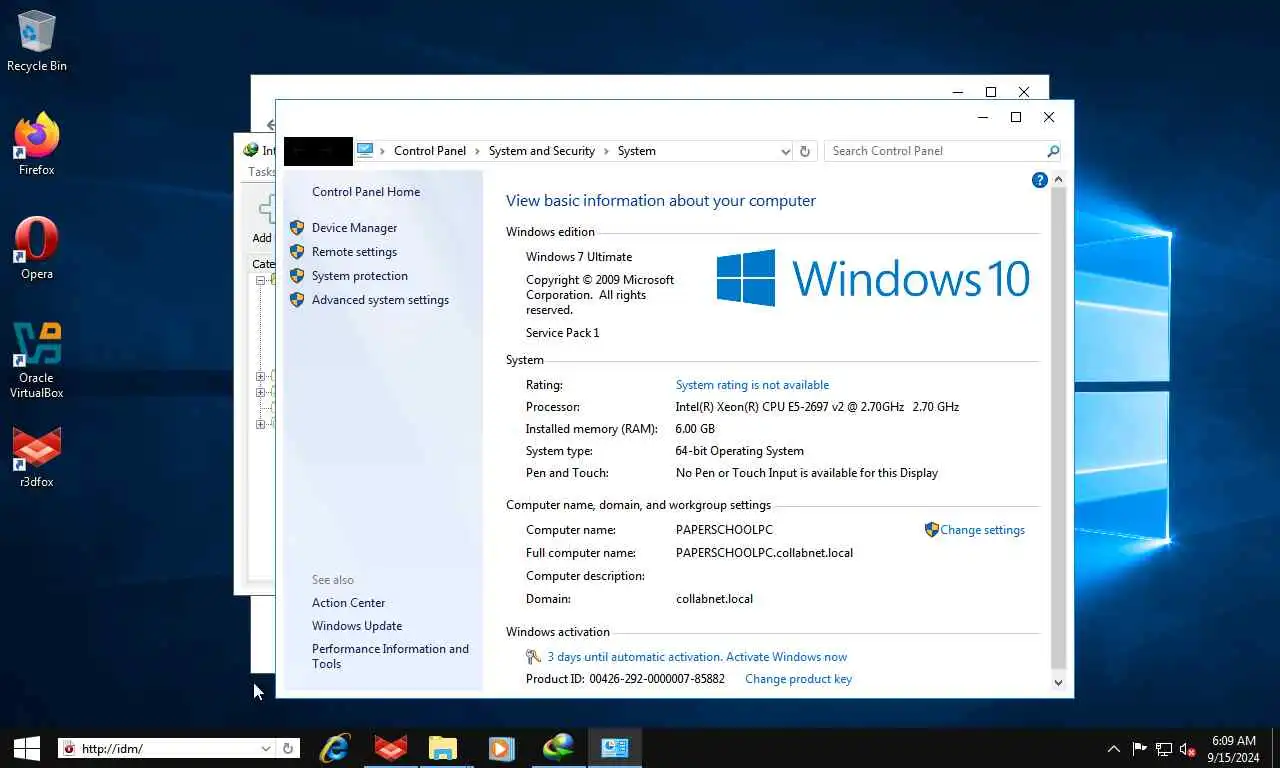Click the Internet Download Manager title icon behind
The width and height of the screenshot is (1280, 768).
(251, 150)
